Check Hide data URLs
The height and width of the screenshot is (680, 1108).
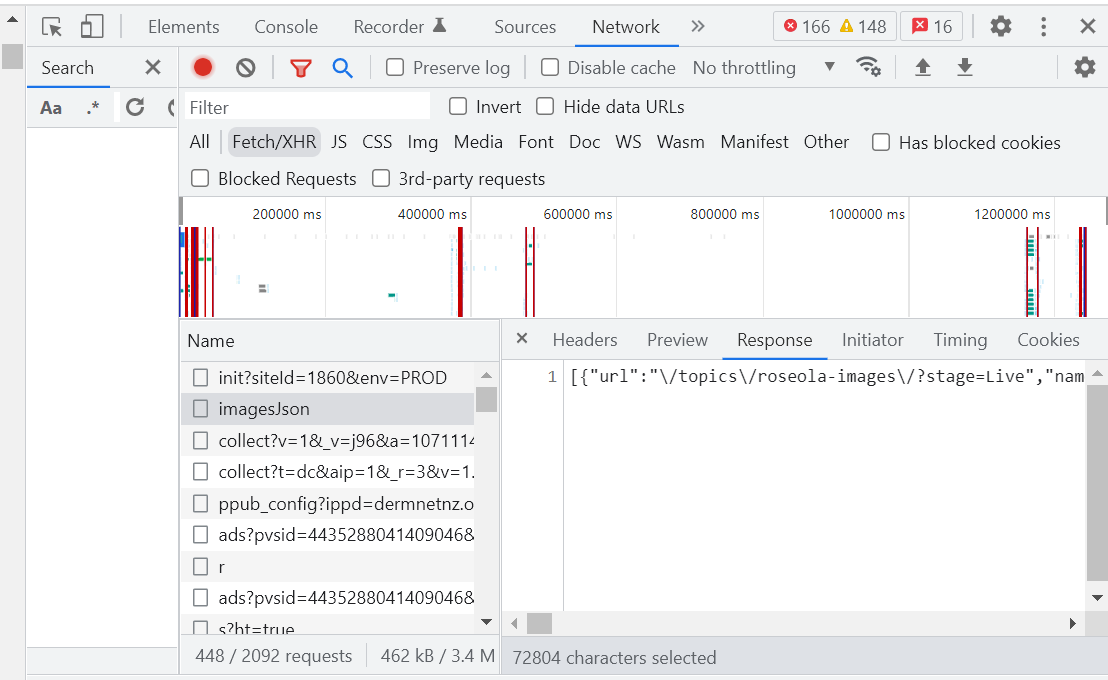tap(545, 107)
